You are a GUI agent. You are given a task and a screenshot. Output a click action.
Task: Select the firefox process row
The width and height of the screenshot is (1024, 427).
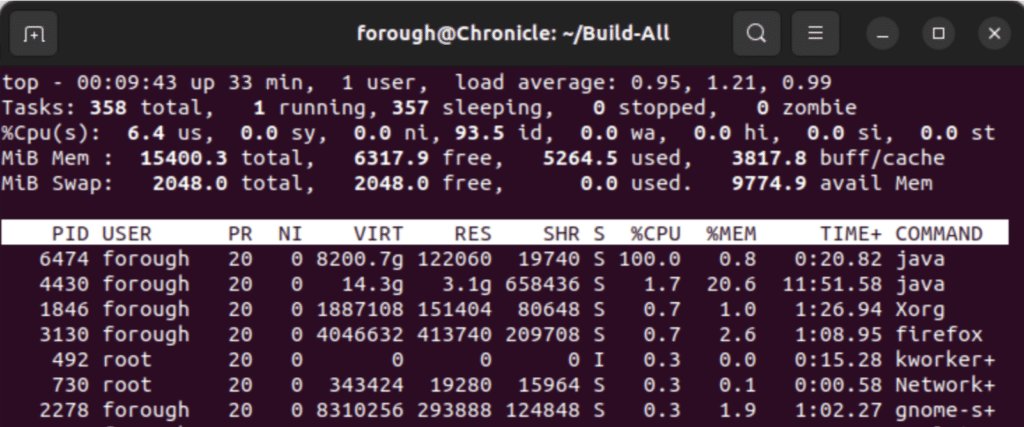pos(504,335)
